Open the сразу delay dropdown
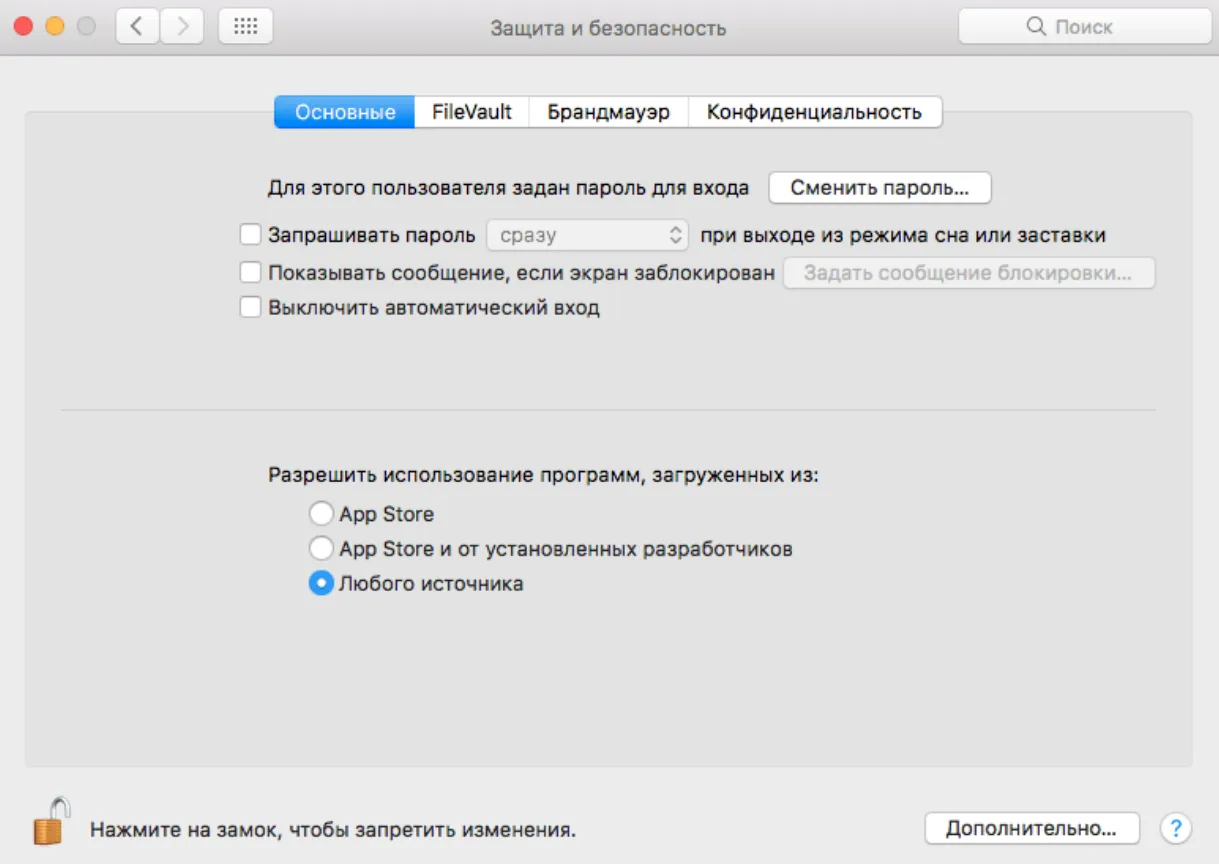Image resolution: width=1219 pixels, height=864 pixels. 588,236
